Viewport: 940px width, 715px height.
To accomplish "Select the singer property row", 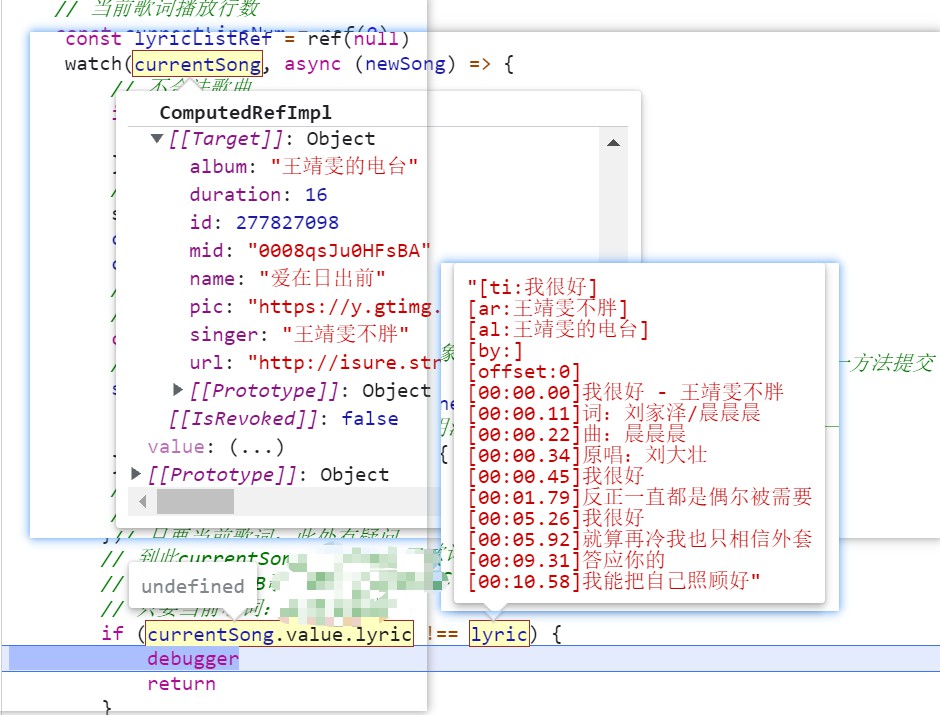I will [299, 334].
